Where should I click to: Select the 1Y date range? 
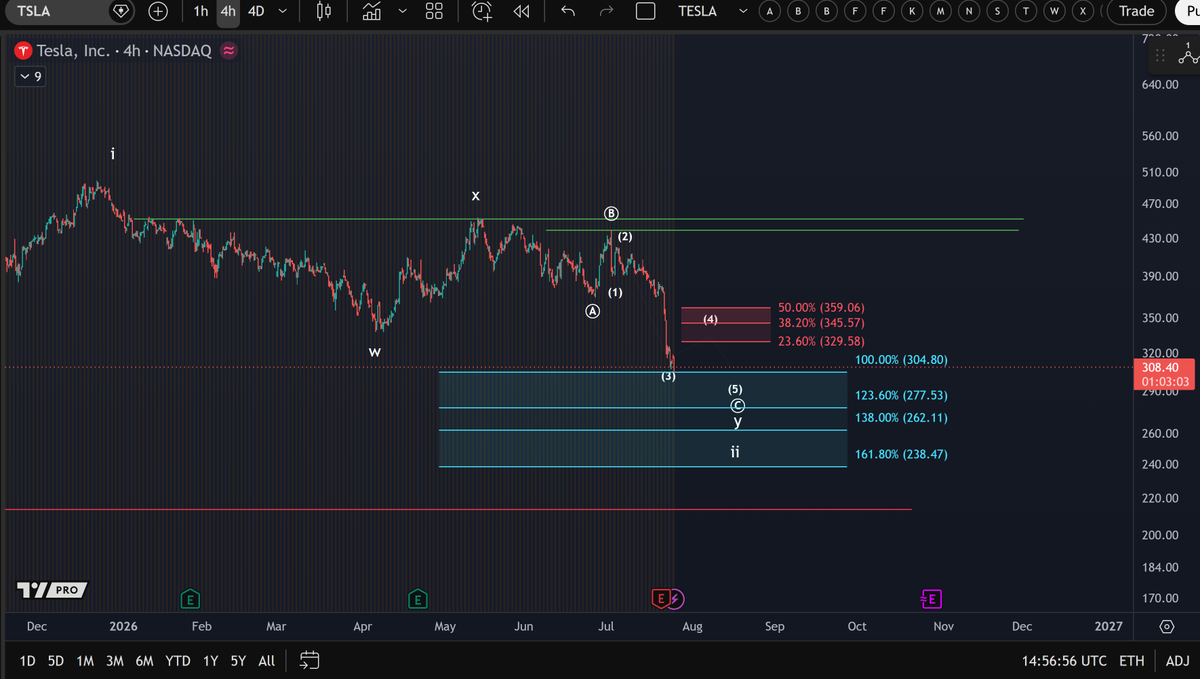coord(210,660)
